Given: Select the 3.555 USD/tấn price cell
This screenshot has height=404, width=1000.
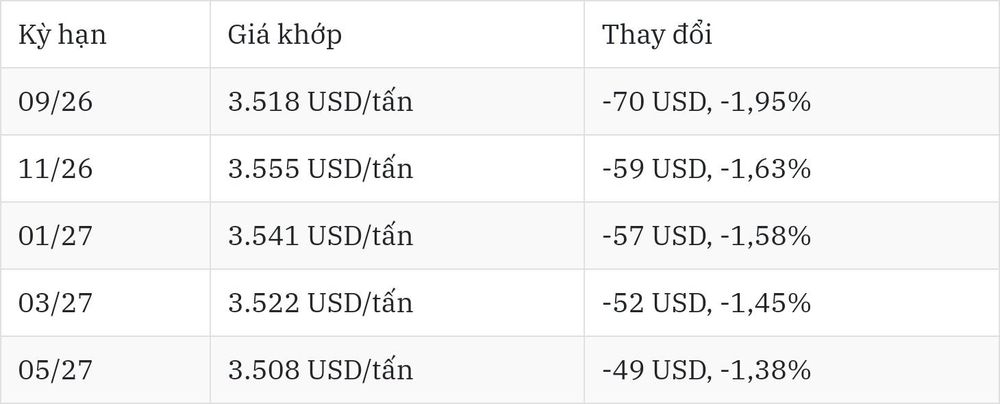Looking at the screenshot, I should click(397, 168).
